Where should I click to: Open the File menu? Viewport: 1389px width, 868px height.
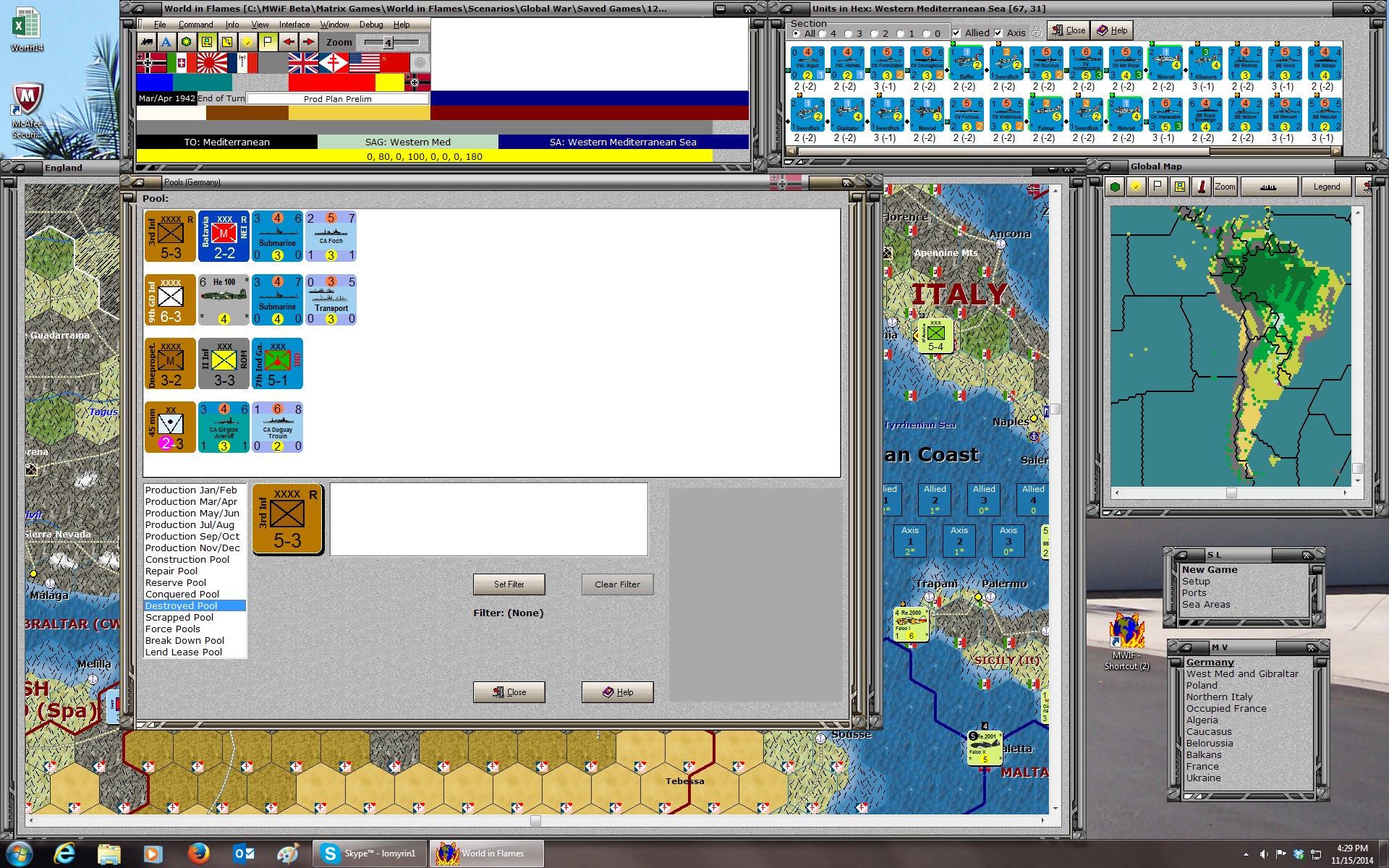coord(160,25)
